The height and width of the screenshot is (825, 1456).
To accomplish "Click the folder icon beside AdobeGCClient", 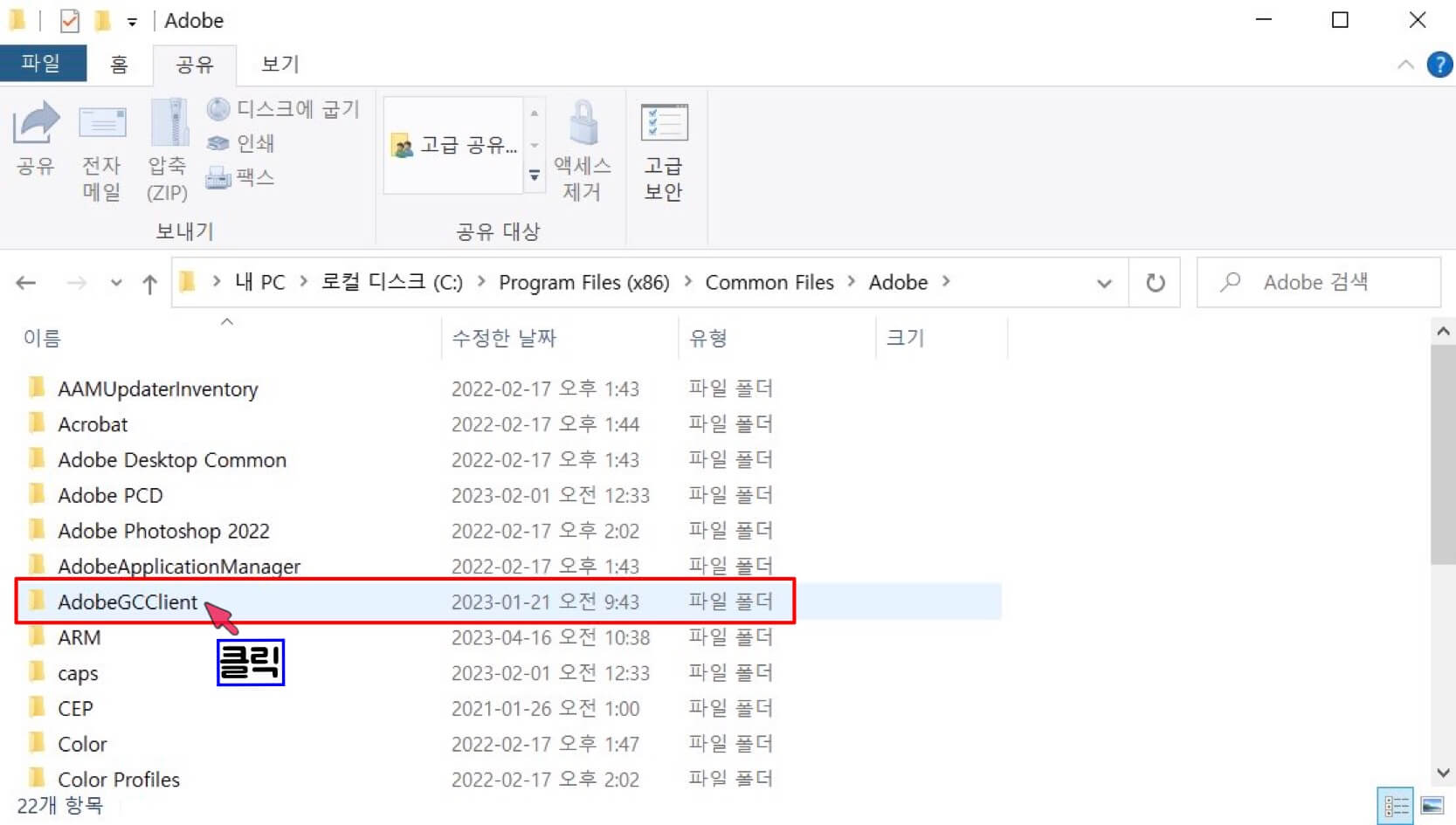I will pos(36,601).
